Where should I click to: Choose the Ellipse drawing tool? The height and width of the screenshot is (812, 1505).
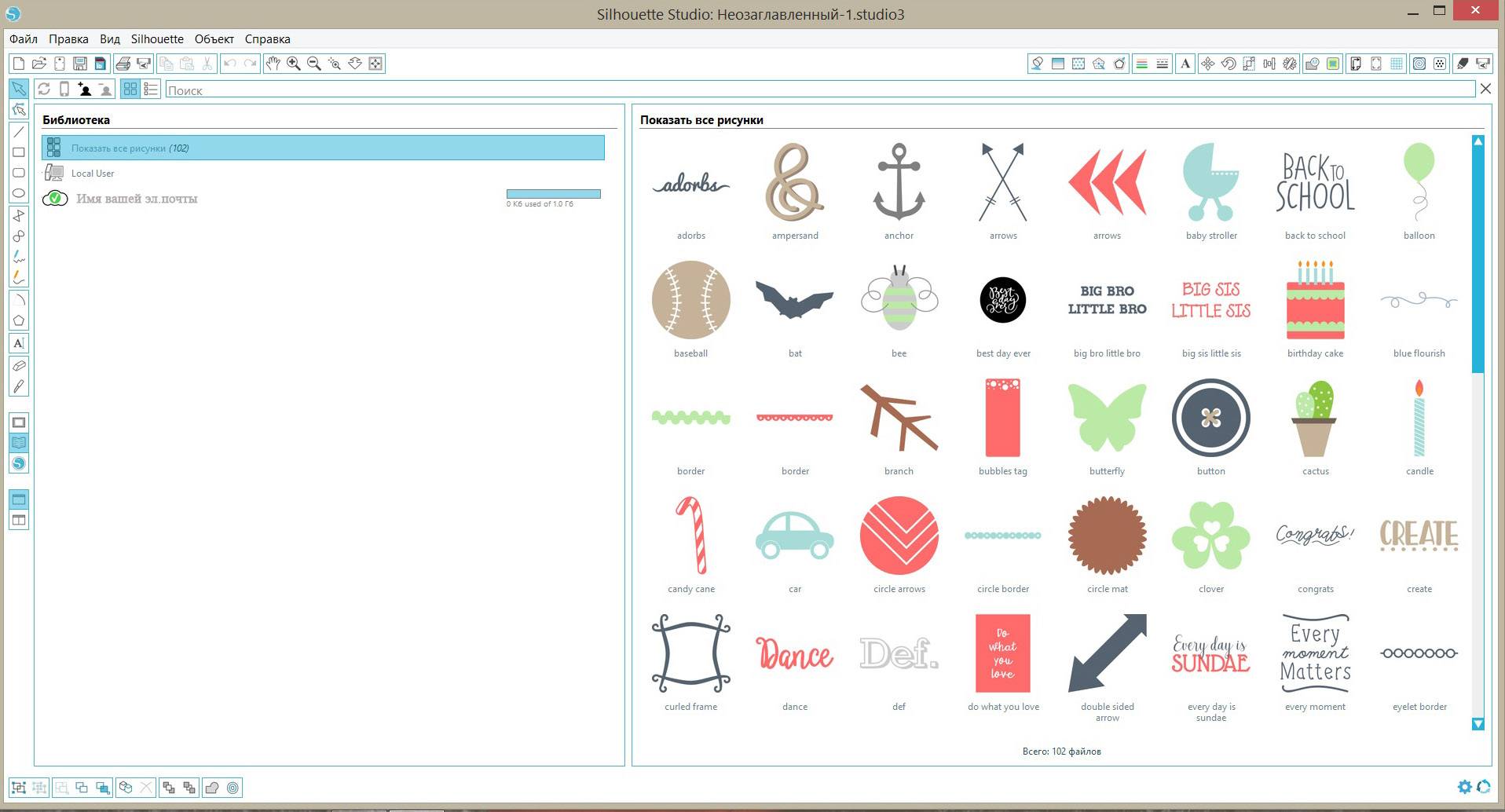tap(19, 193)
